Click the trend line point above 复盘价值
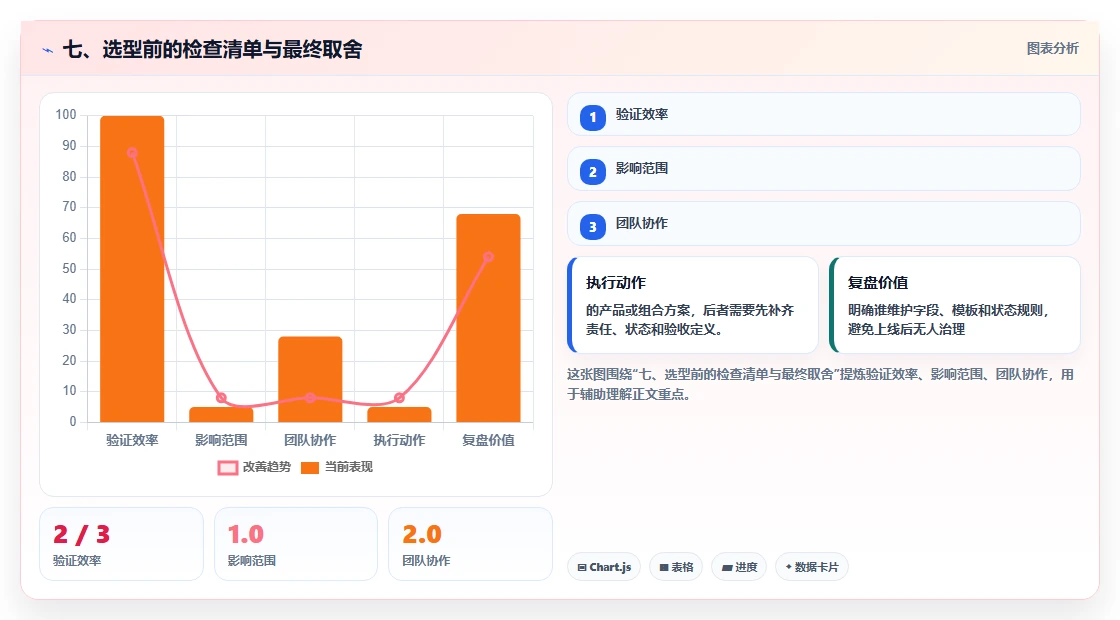This screenshot has height=620, width=1120. pos(489,257)
